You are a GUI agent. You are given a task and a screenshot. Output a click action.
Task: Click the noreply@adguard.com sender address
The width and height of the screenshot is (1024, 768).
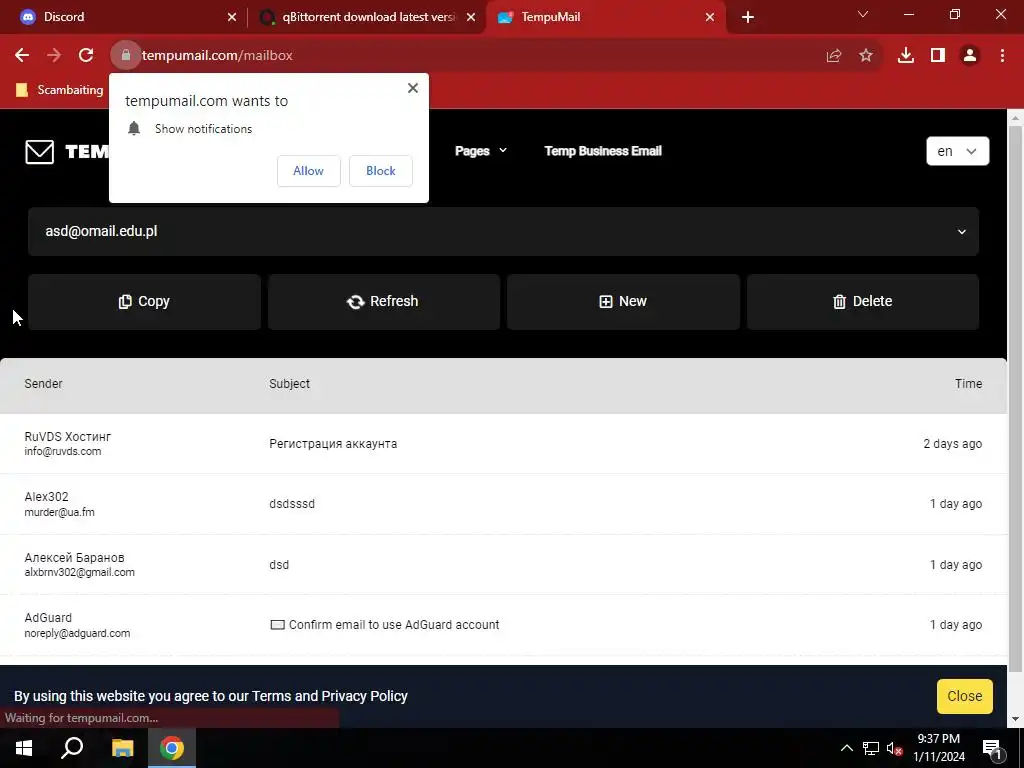pos(77,633)
